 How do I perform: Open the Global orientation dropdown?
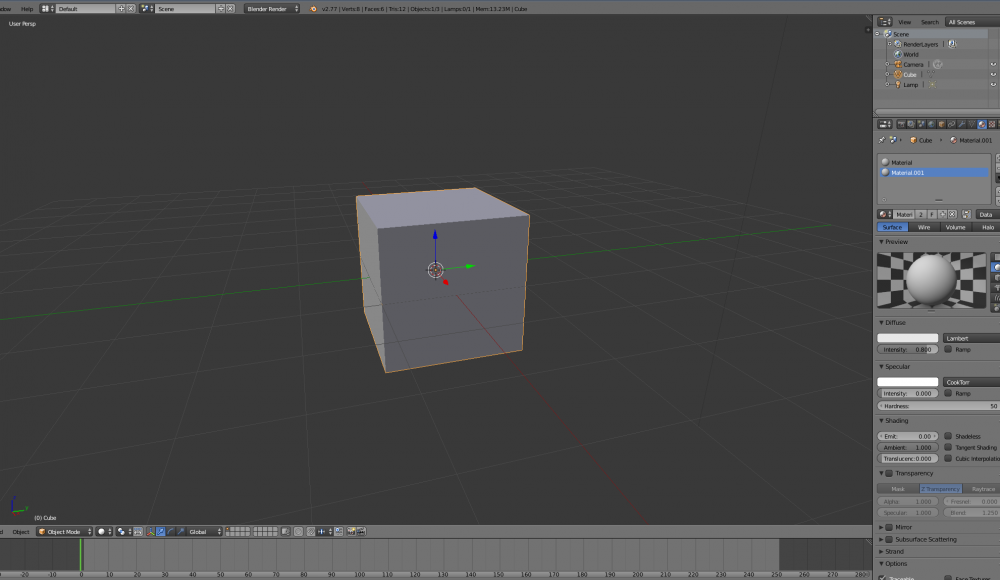point(205,532)
